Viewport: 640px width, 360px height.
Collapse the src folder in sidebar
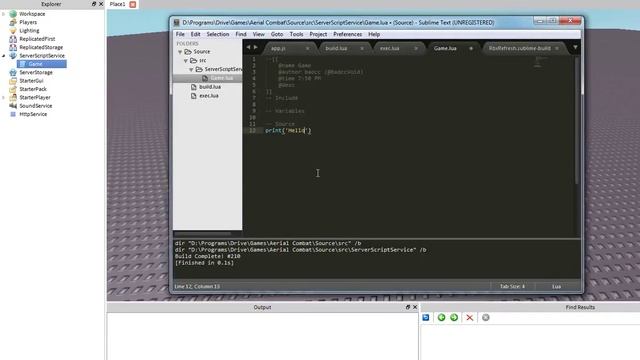point(186,60)
